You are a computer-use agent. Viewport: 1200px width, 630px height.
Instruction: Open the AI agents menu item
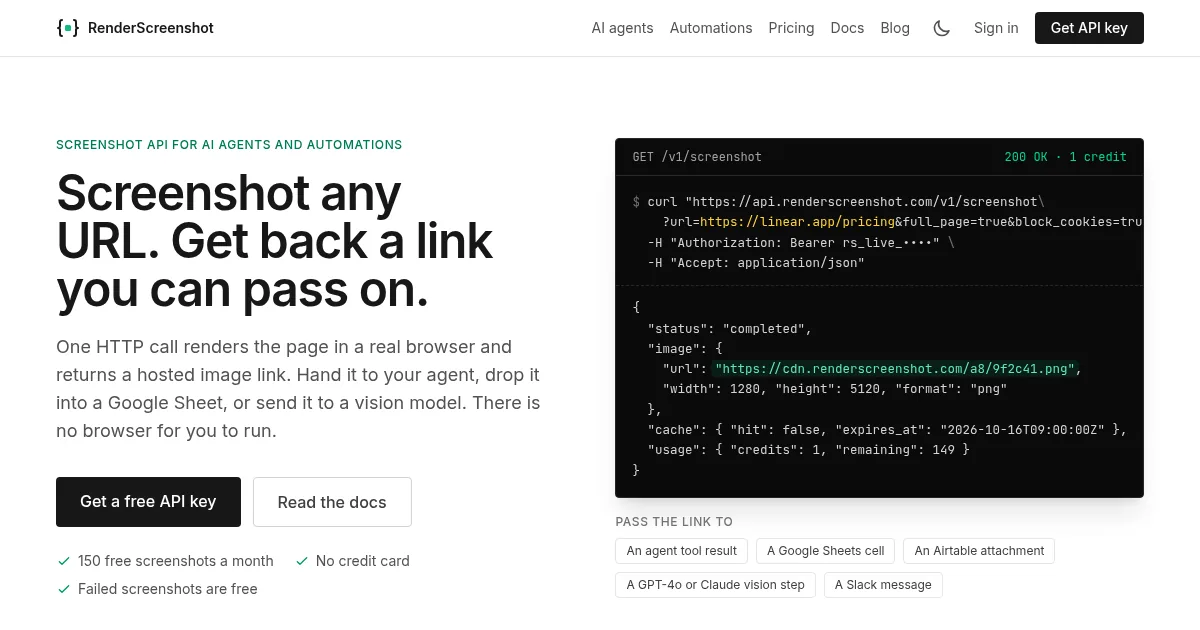622,28
